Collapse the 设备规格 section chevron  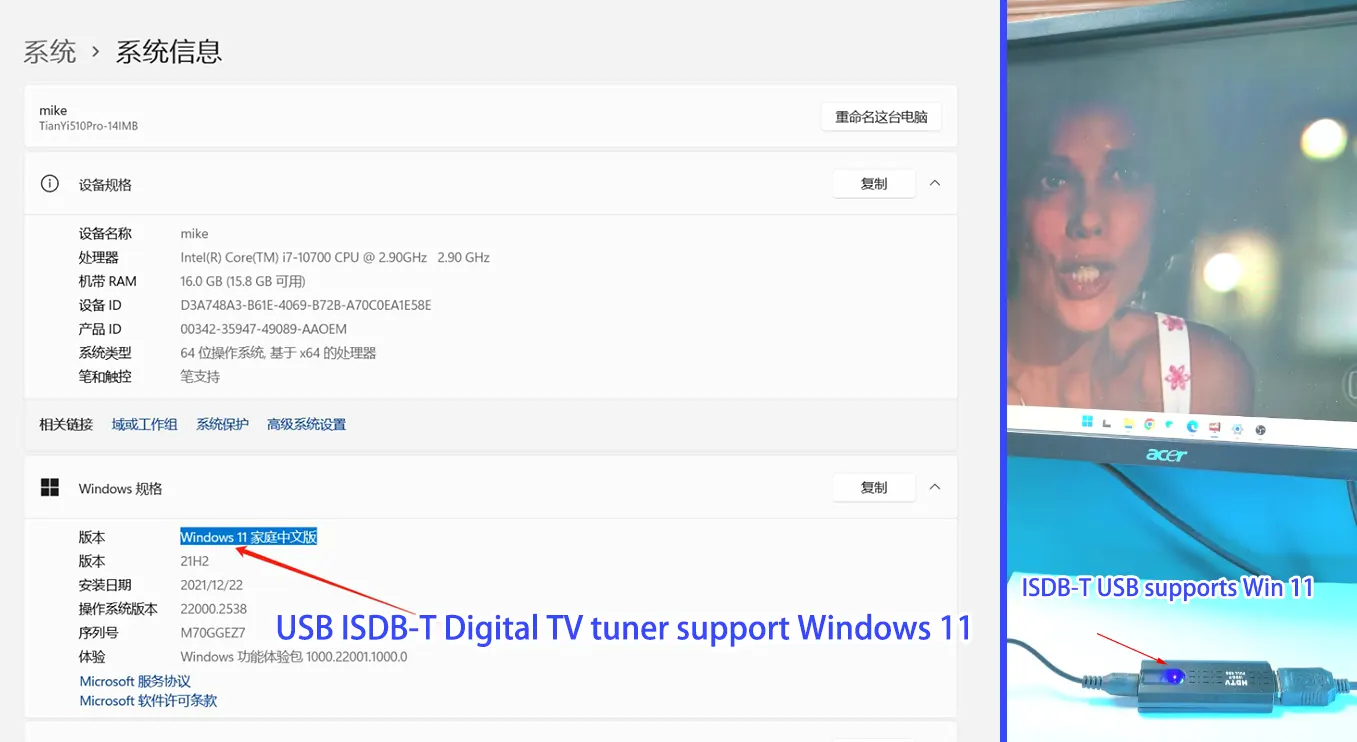point(934,183)
